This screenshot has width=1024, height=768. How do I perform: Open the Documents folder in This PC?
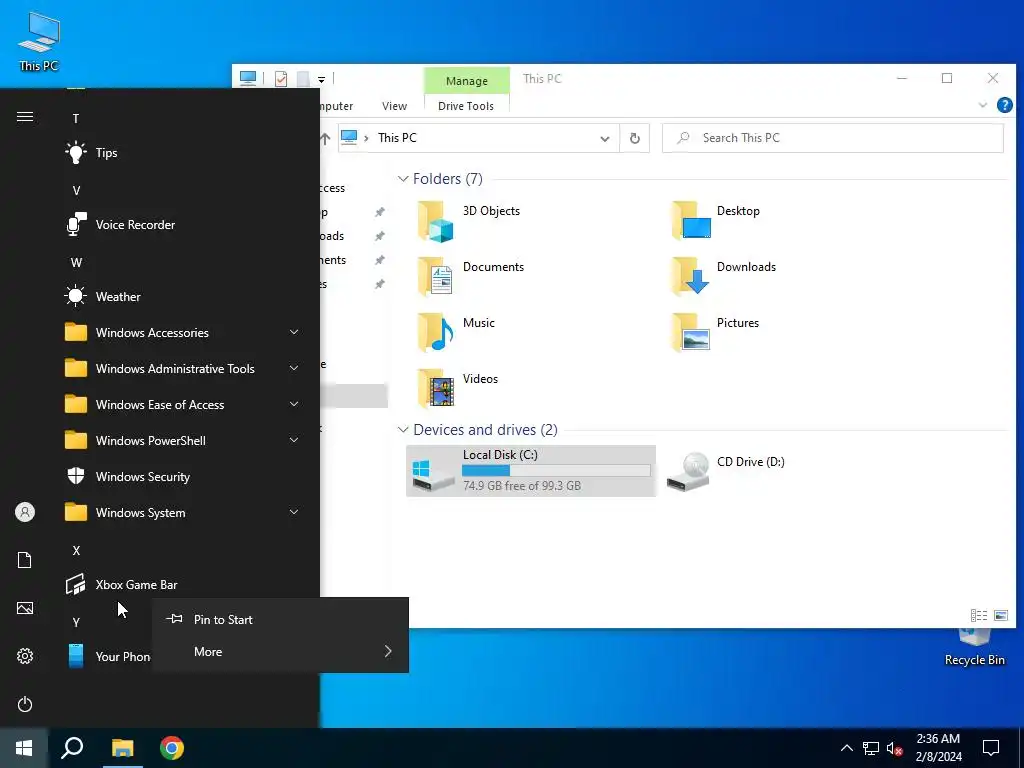point(471,277)
